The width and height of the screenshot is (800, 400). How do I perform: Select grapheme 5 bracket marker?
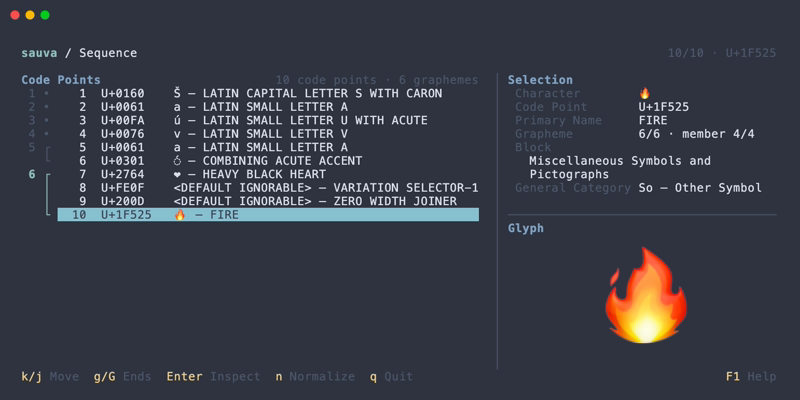48,154
